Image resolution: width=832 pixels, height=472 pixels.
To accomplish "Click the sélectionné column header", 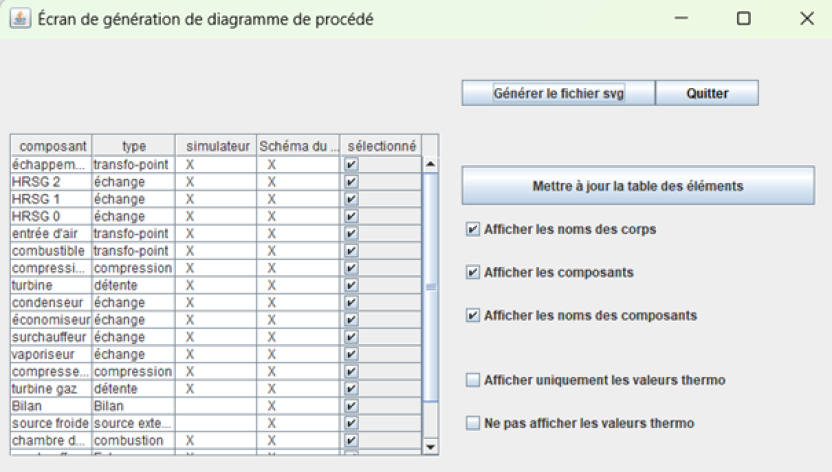I will tap(381, 146).
